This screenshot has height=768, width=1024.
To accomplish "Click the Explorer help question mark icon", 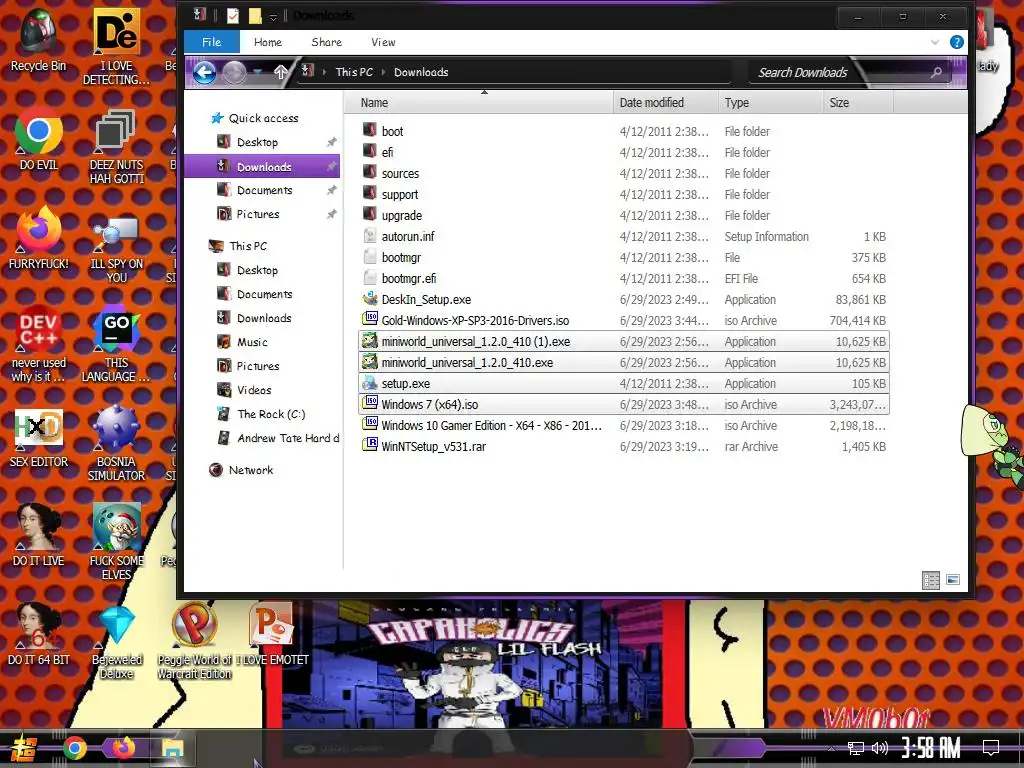I will (x=957, y=42).
